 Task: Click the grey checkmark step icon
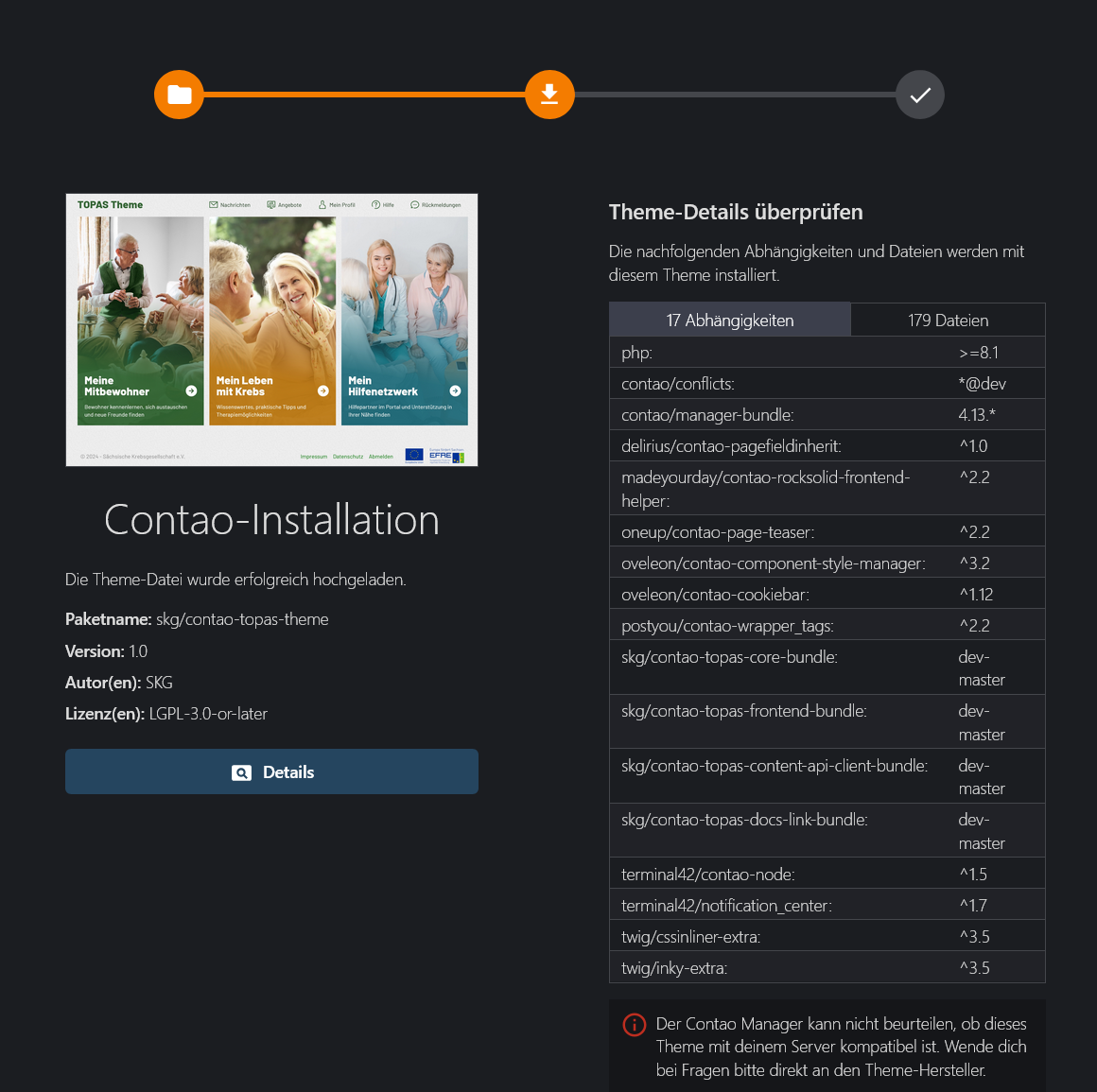point(920,95)
